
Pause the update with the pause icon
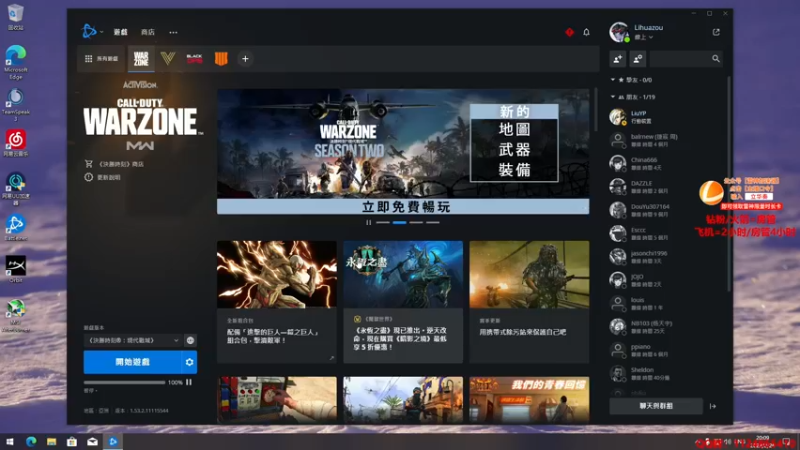pyautogui.click(x=189, y=382)
